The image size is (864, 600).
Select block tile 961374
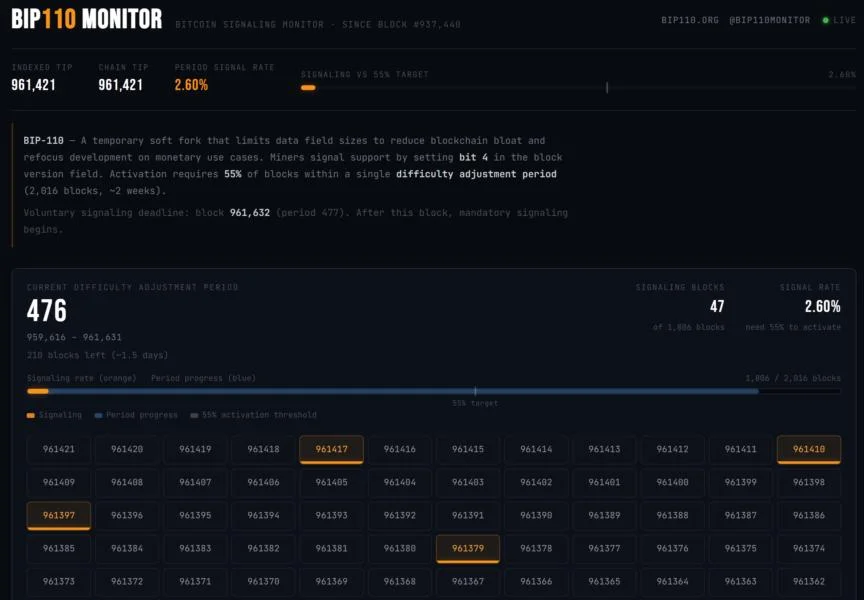coord(809,549)
